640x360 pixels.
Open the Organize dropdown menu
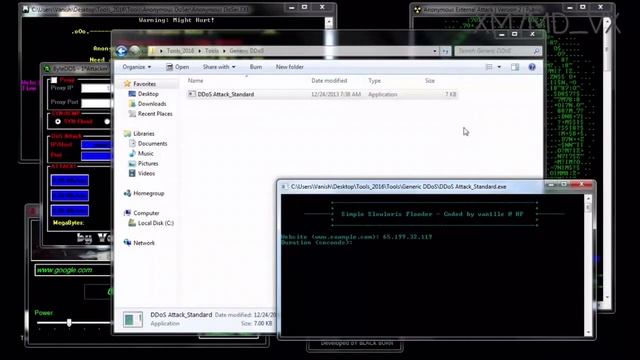[137, 67]
